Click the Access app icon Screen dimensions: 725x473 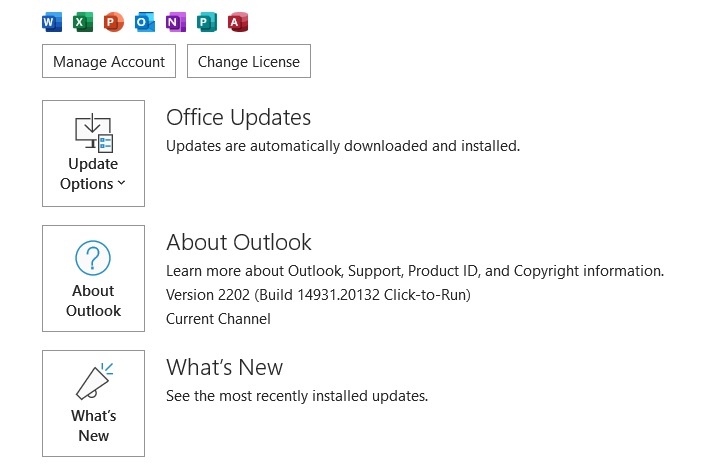238,22
